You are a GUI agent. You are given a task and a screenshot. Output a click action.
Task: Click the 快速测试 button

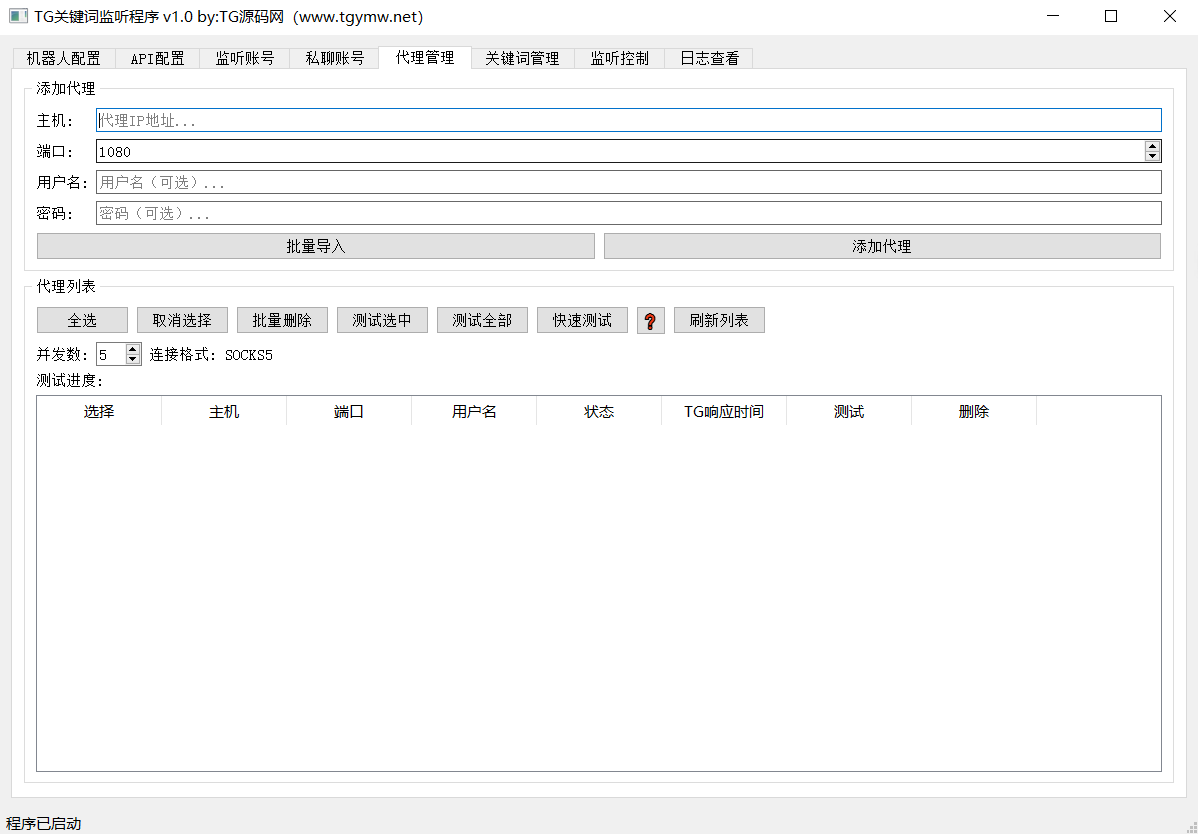(x=582, y=320)
